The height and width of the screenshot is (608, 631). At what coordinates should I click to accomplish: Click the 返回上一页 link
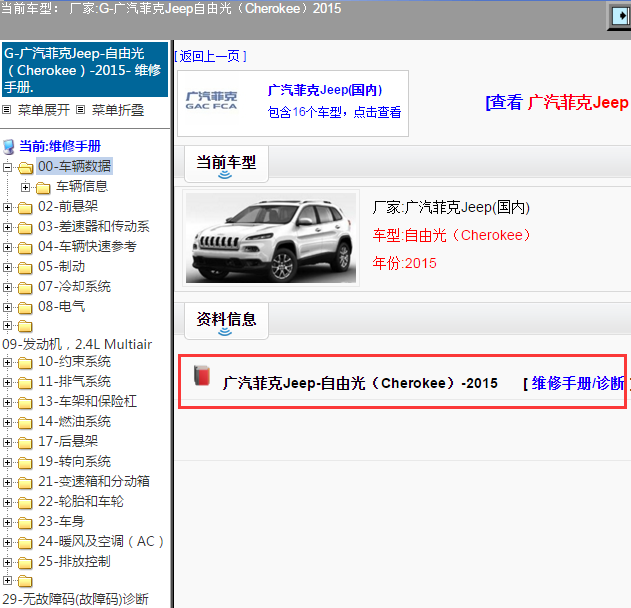coord(210,56)
